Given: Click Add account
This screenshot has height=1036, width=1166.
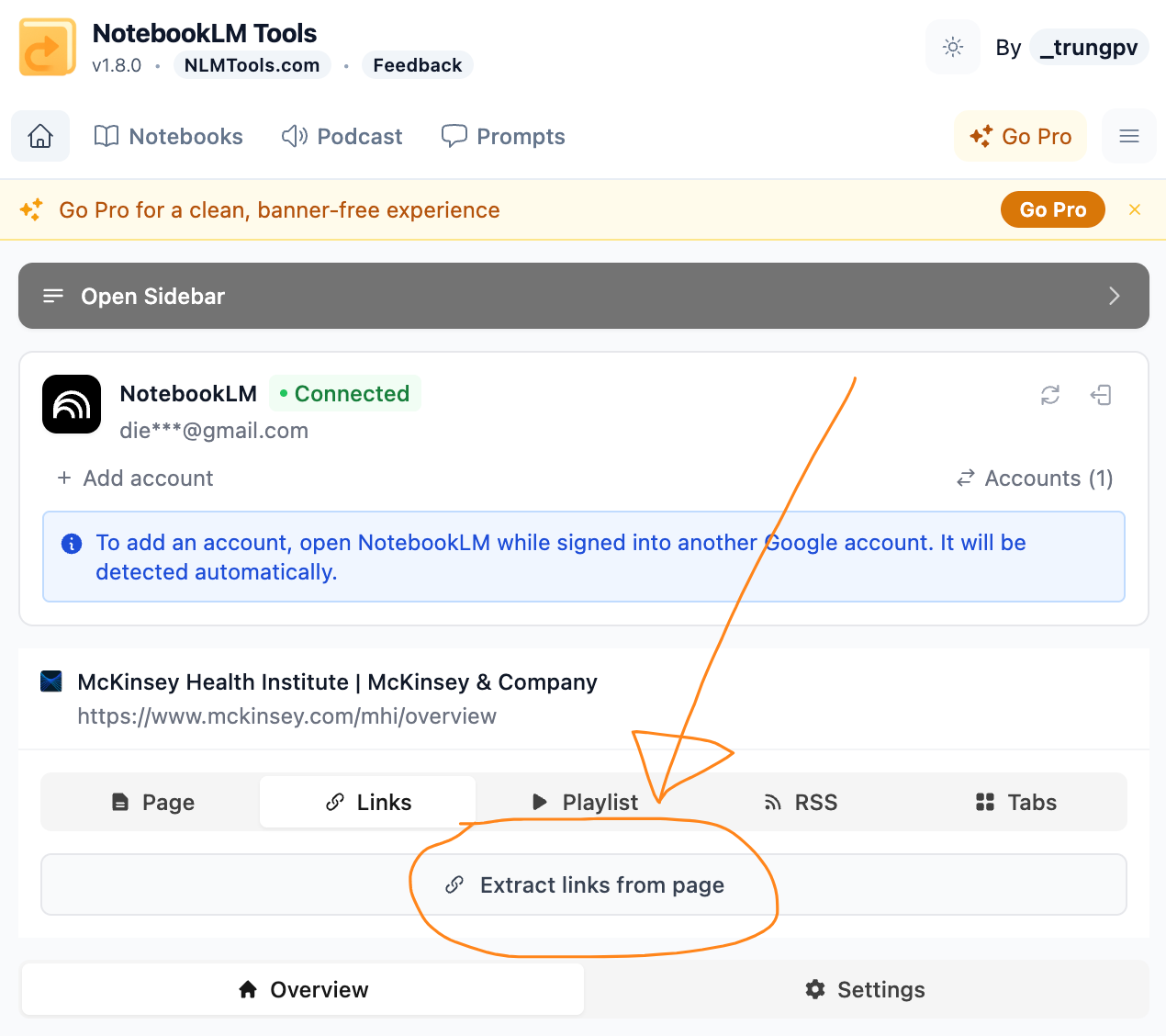Looking at the screenshot, I should click(135, 478).
